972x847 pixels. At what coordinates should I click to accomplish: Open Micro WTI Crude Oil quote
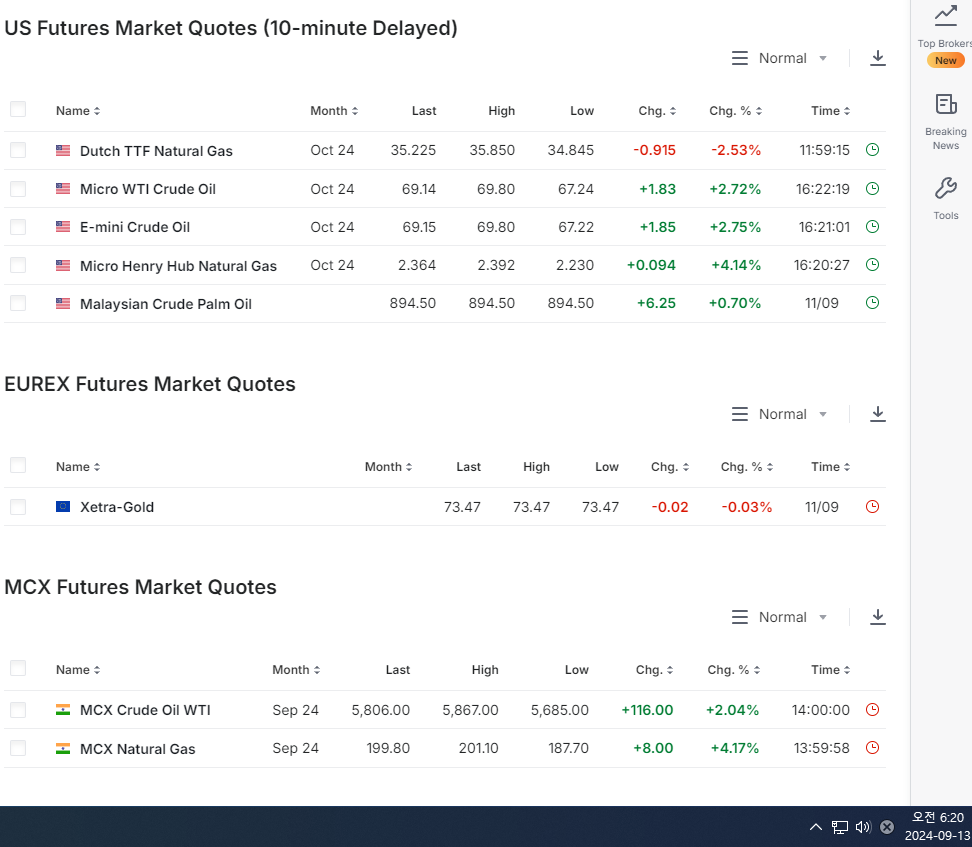coord(148,189)
